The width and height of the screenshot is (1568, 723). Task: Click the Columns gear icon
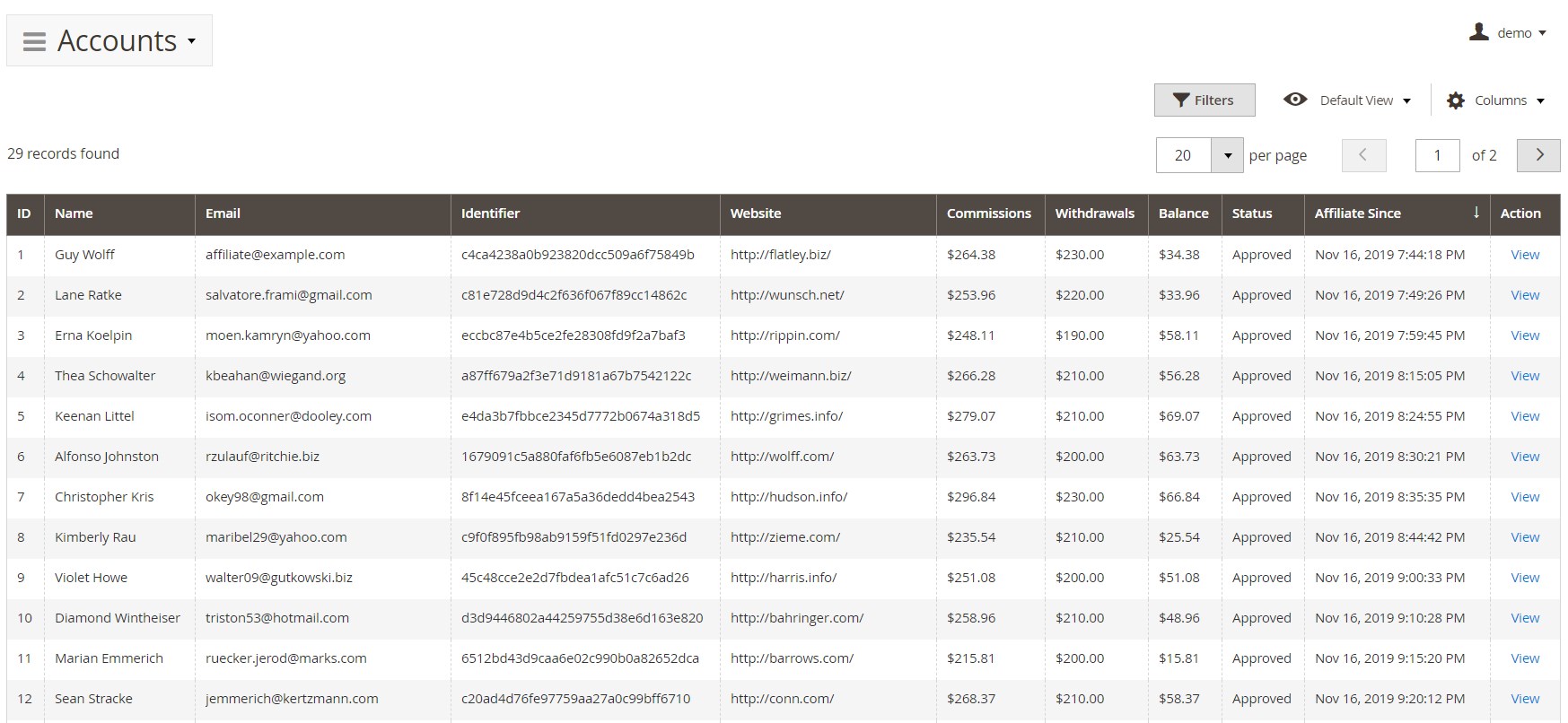pyautogui.click(x=1455, y=100)
